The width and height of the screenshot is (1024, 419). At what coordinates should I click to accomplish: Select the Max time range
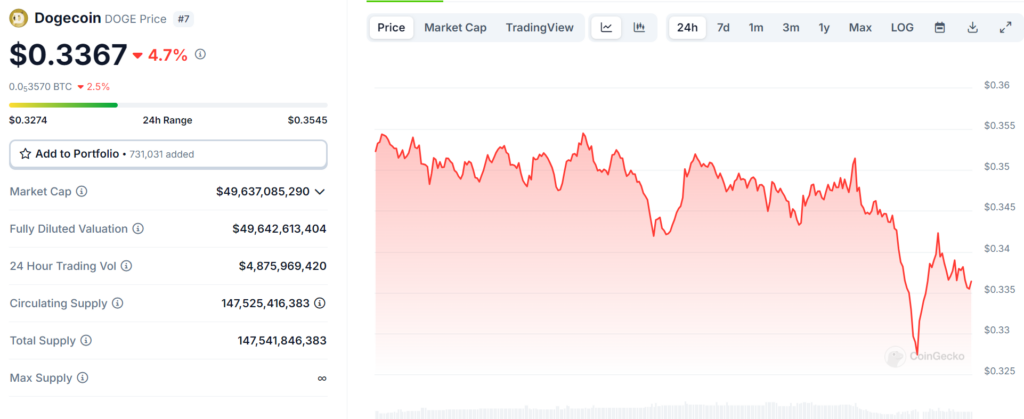point(860,27)
